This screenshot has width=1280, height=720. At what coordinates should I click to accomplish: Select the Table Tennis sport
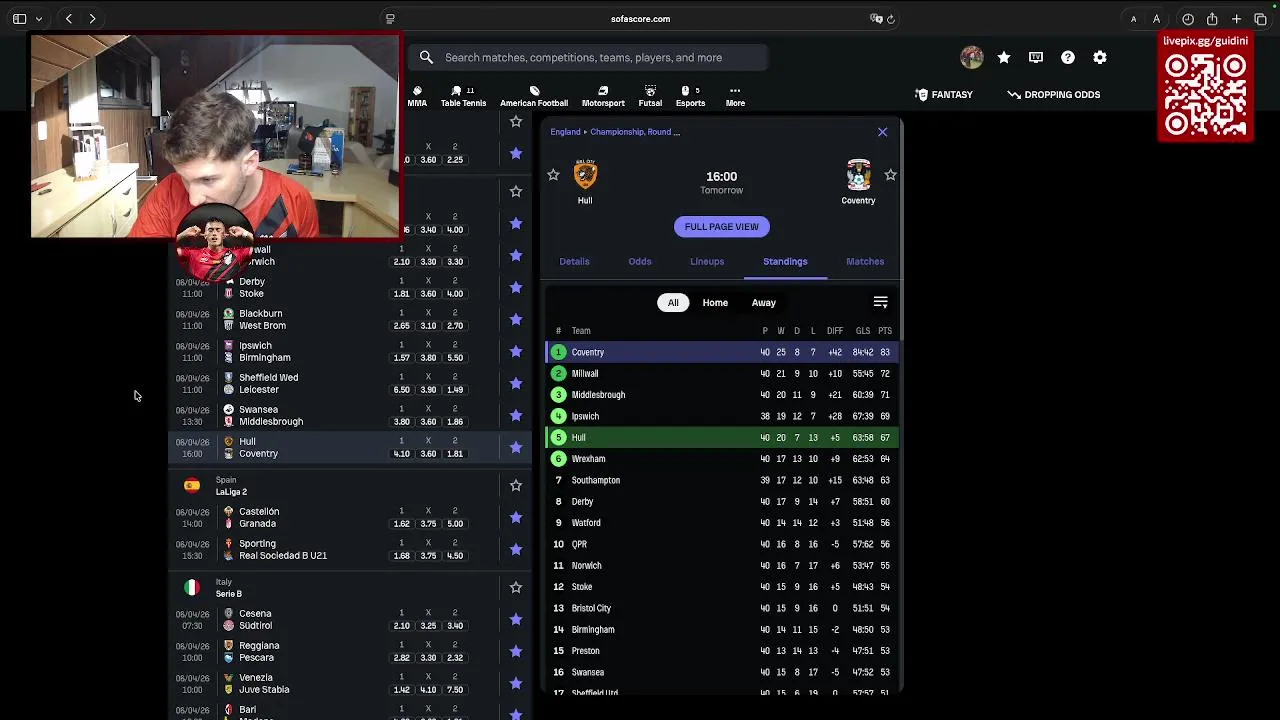click(x=463, y=96)
